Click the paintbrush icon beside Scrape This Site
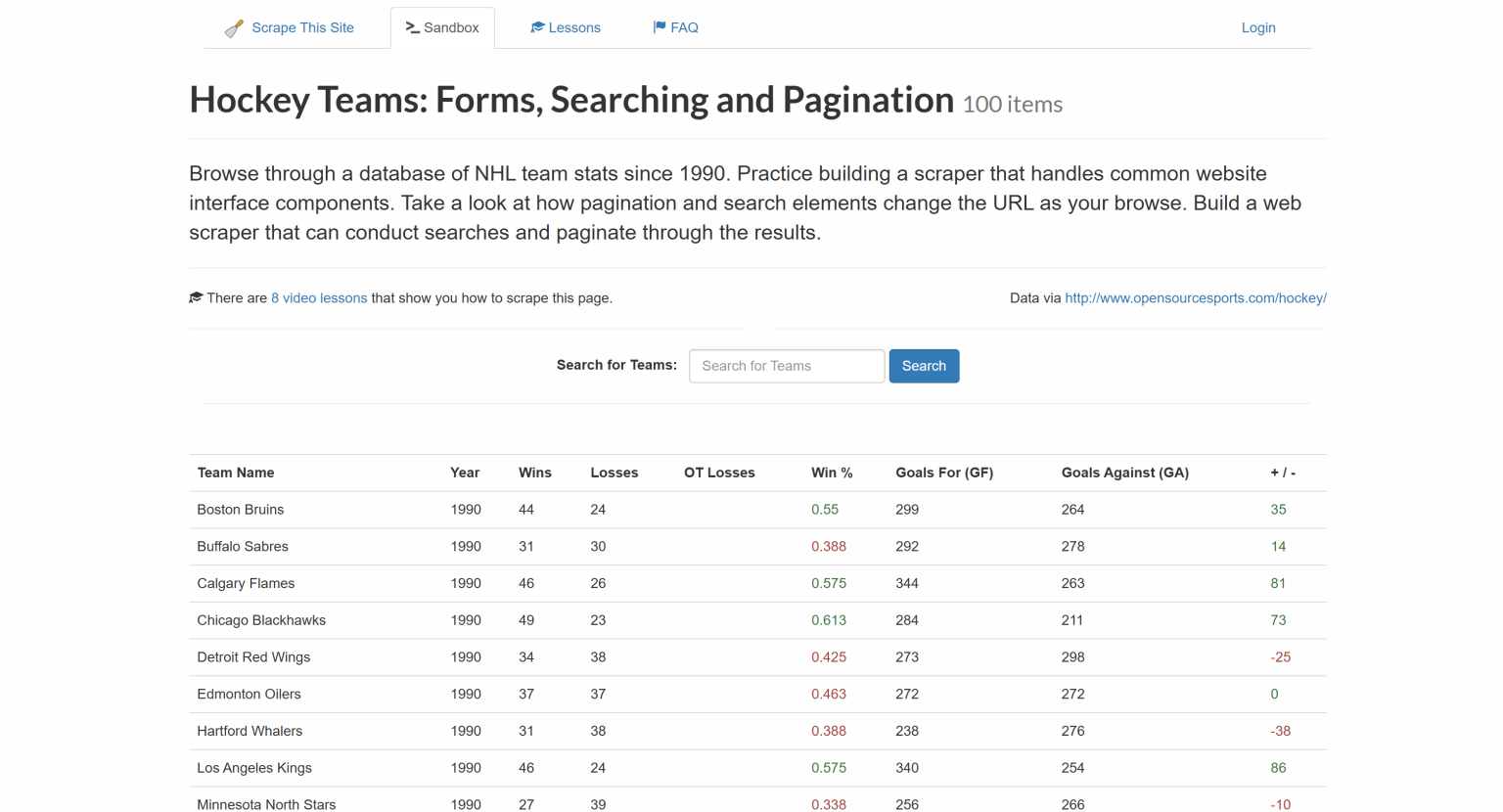Image resolution: width=1503 pixels, height=812 pixels. 234,27
